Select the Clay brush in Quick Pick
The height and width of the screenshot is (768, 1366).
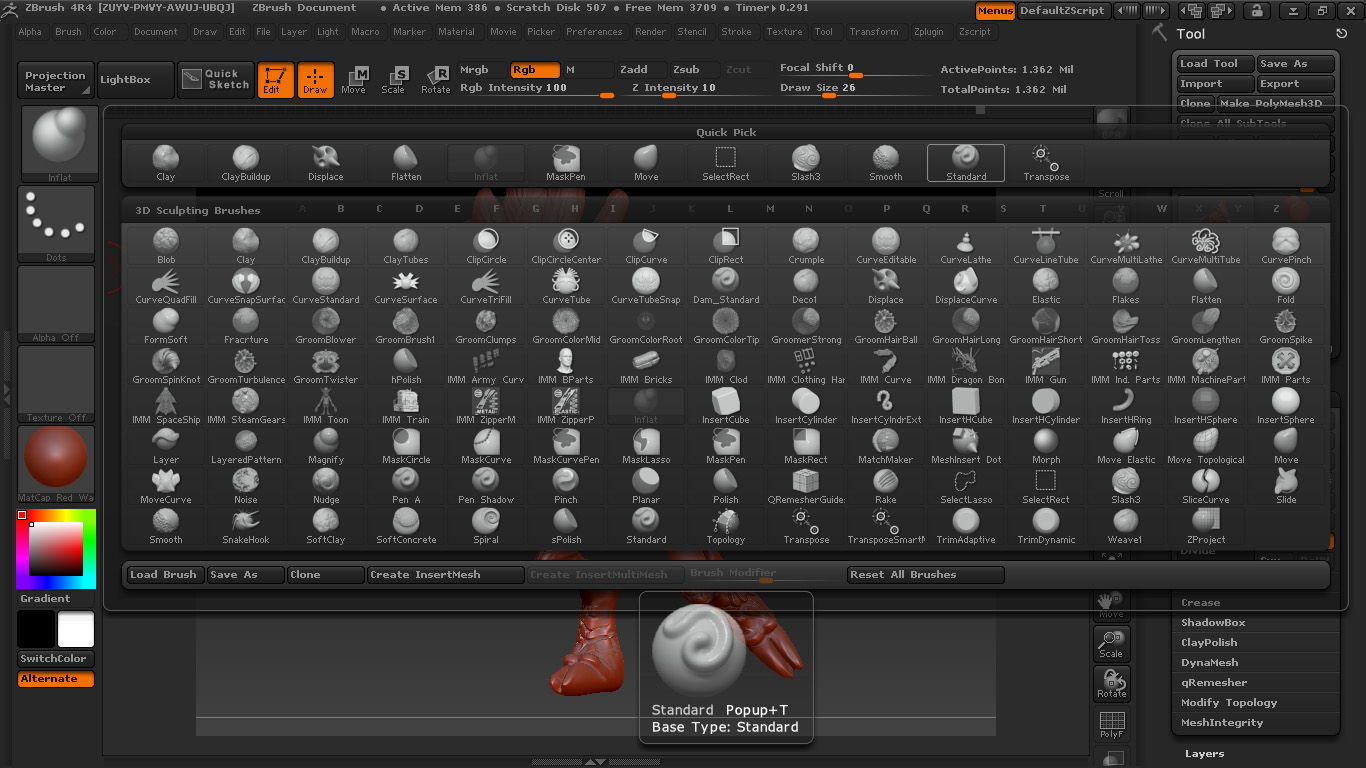click(x=166, y=164)
